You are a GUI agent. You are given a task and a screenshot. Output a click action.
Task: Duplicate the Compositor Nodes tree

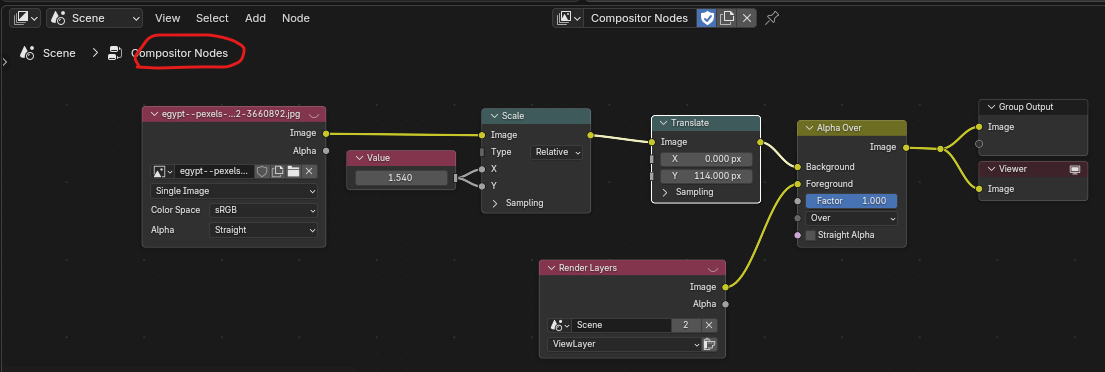(727, 18)
